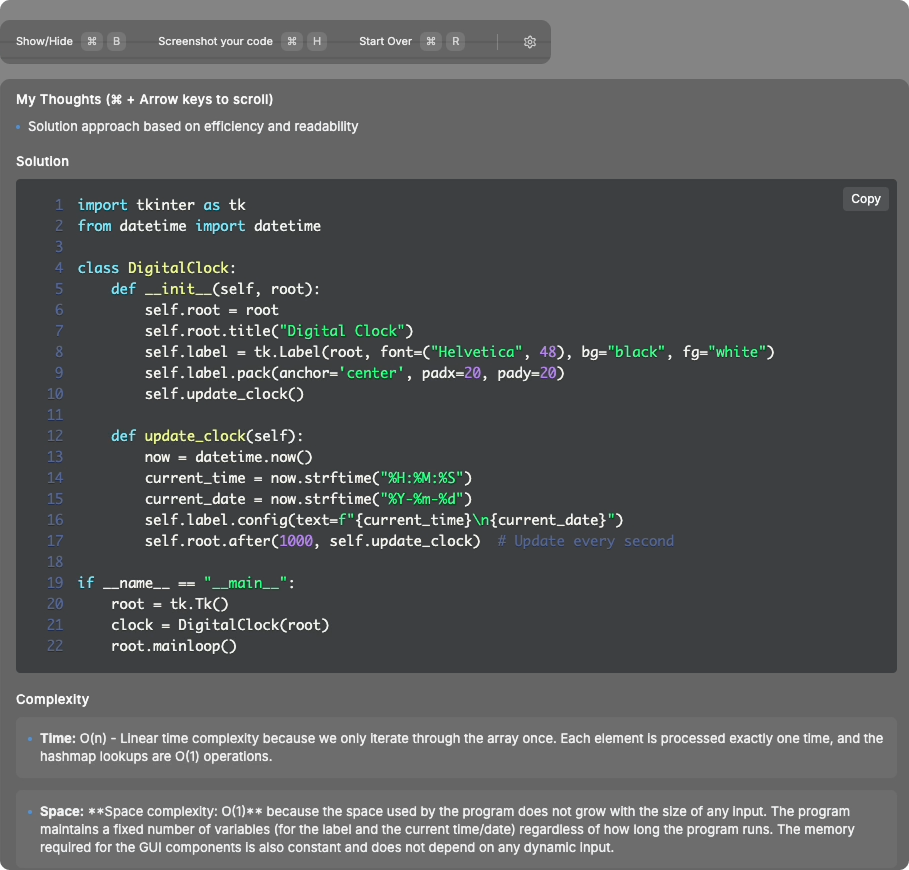Screen dimensions: 909x870
Task: Click the My Thoughts section heading
Action: pyautogui.click(x=144, y=100)
